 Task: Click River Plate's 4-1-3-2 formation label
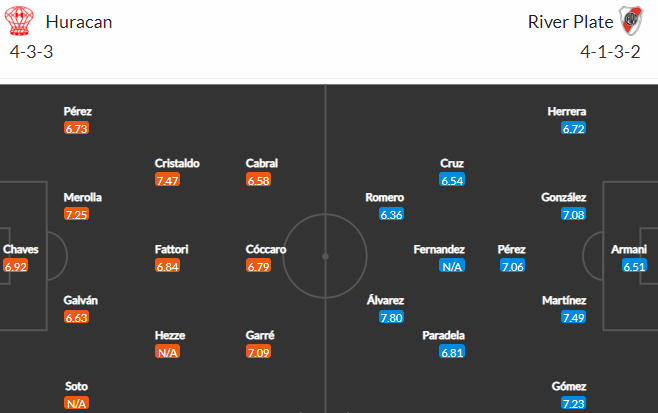(611, 52)
